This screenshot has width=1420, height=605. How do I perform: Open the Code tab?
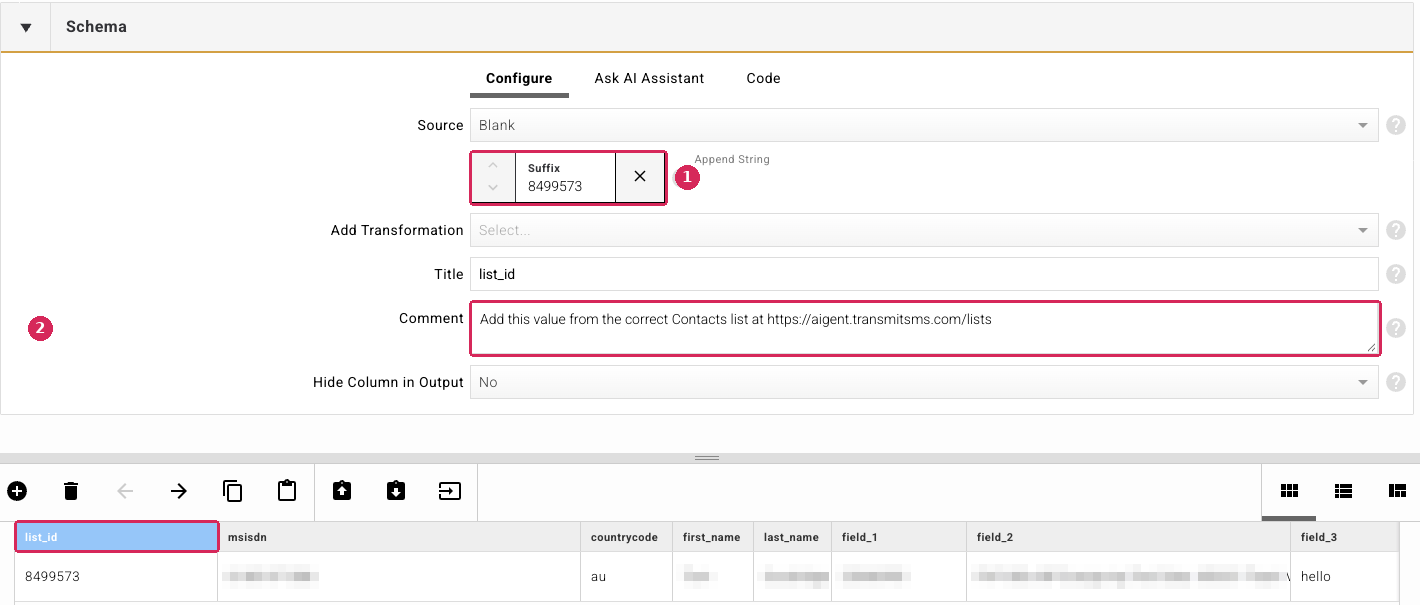point(763,78)
